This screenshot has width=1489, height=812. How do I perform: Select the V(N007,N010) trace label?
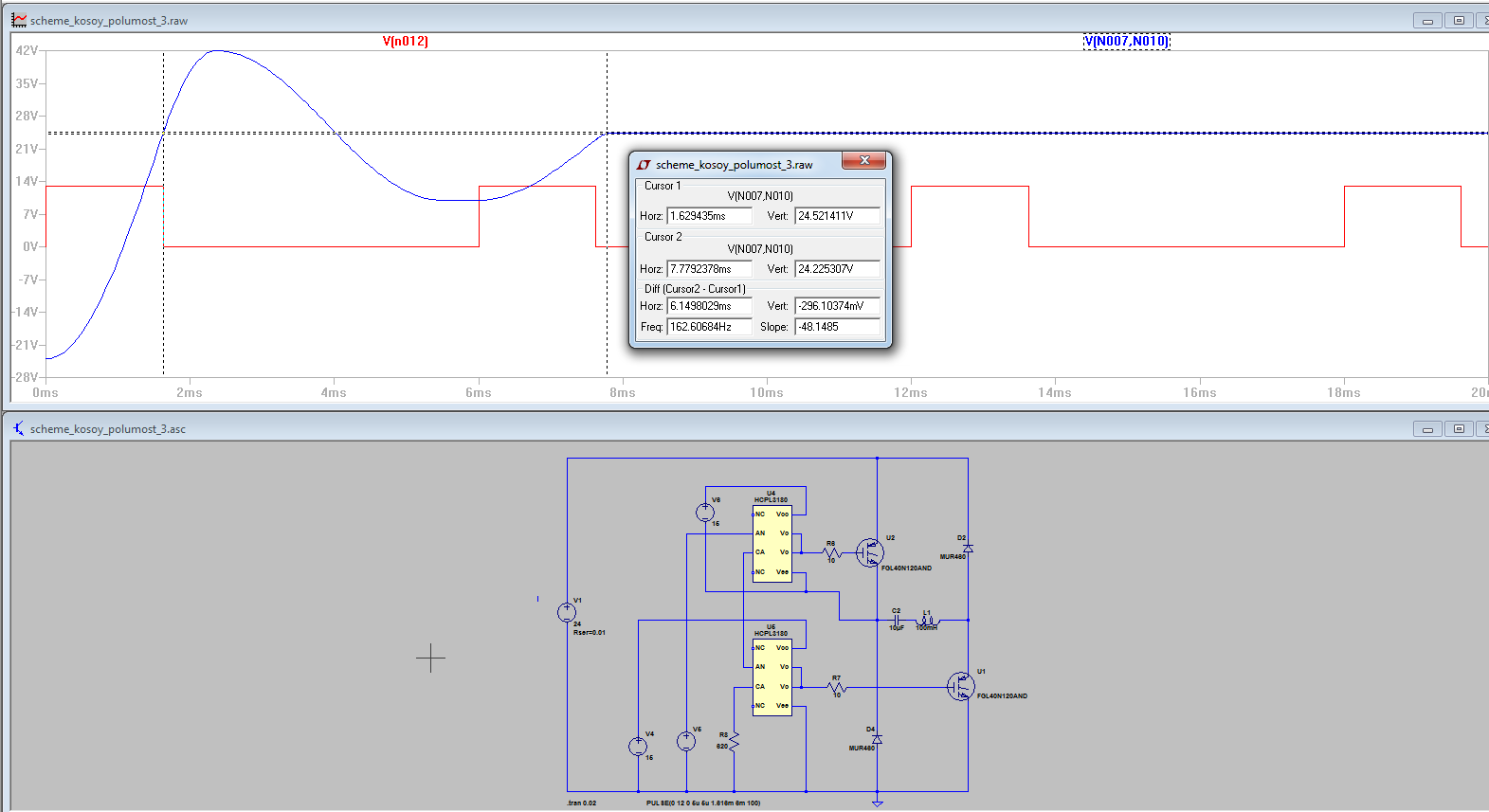[x=1126, y=41]
